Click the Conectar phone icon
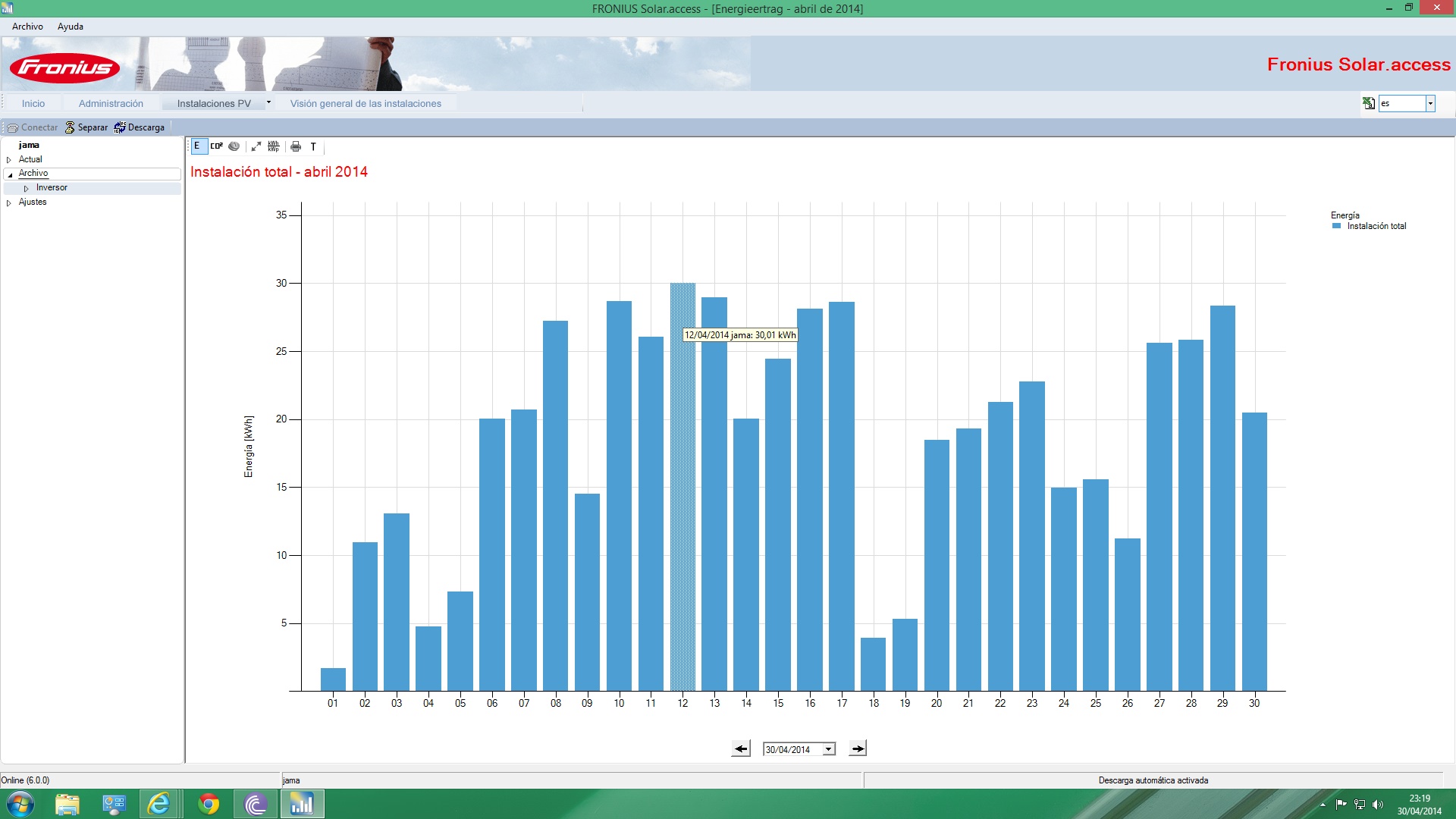The width and height of the screenshot is (1456, 819). coord(32,127)
